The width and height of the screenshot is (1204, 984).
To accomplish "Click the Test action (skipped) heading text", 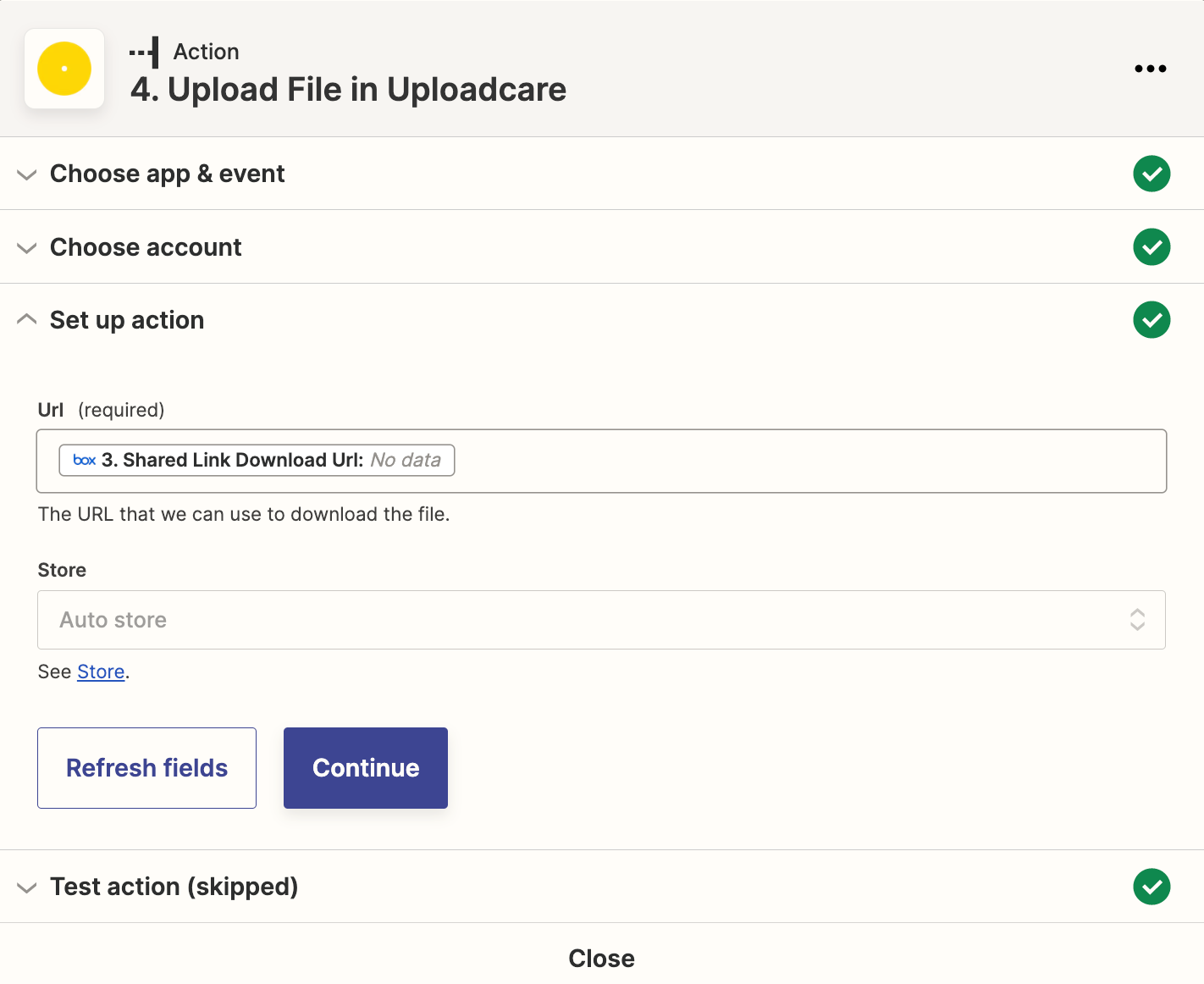I will pos(174,887).
